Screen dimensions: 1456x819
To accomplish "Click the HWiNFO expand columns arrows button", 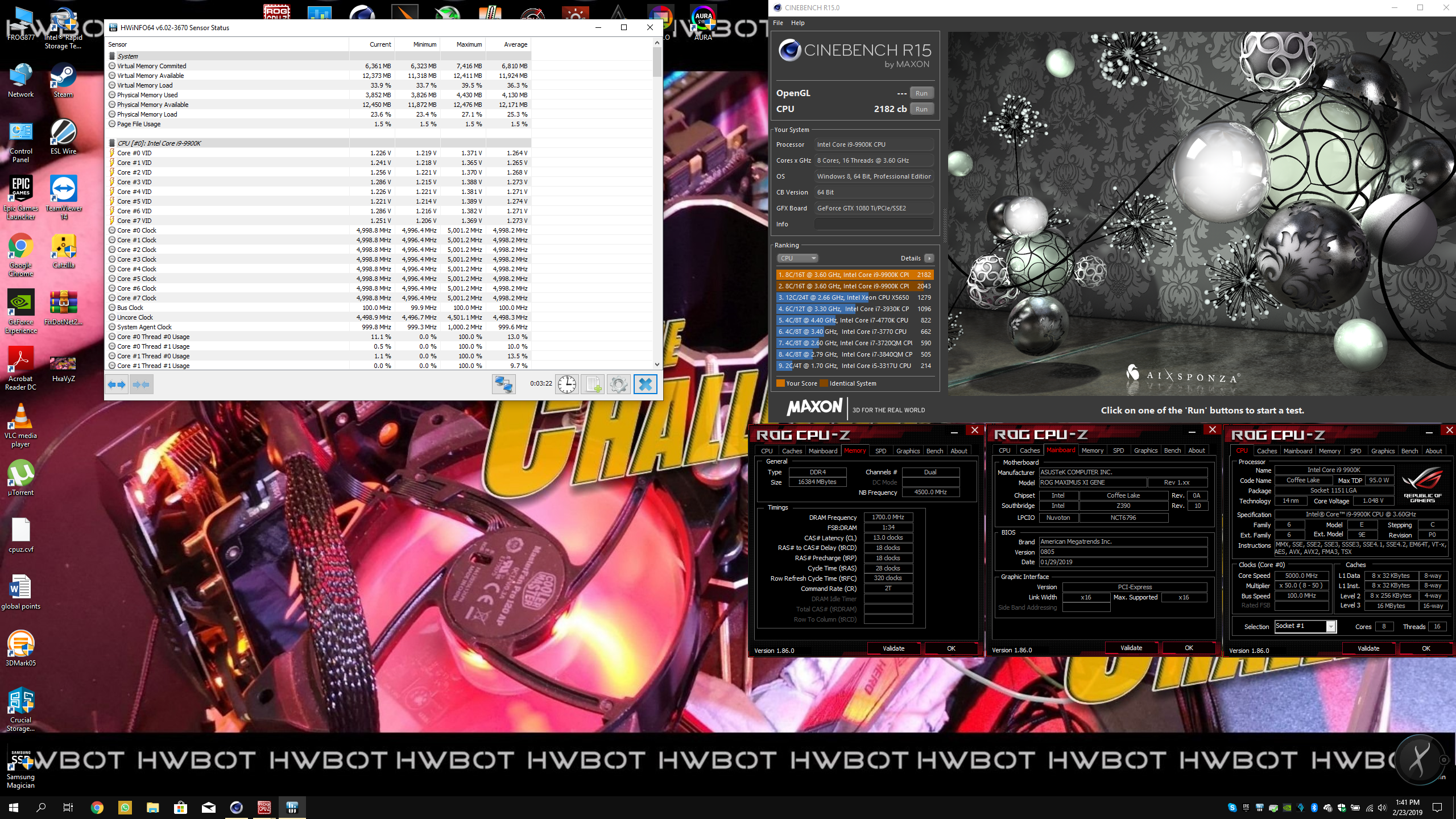I will pyautogui.click(x=117, y=384).
